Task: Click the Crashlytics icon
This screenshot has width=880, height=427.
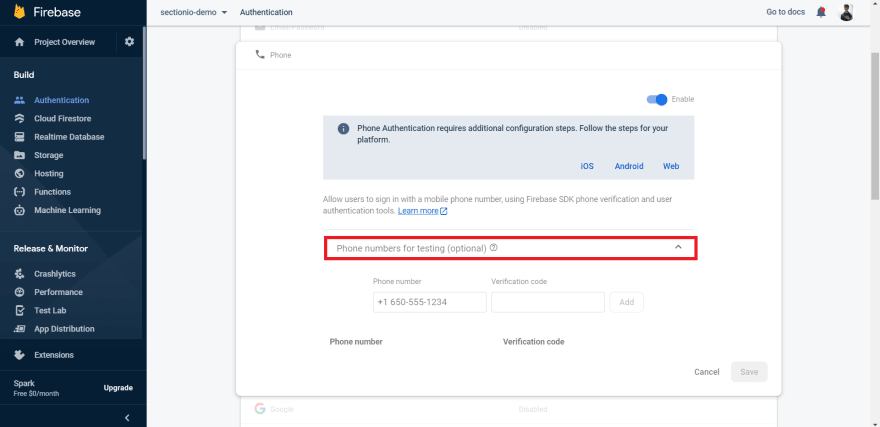Action: 20,274
